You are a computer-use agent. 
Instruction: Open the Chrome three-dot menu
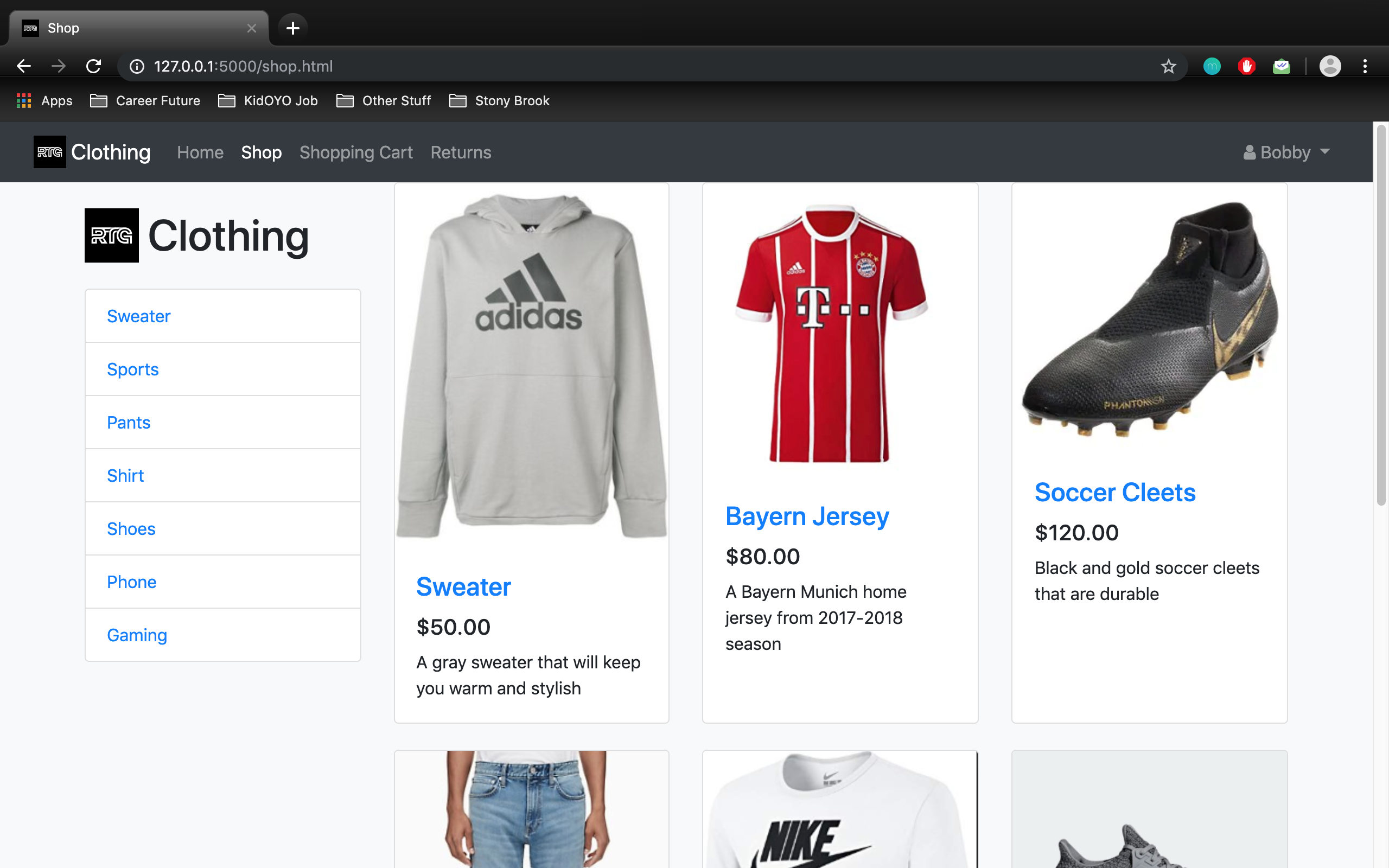(1365, 66)
